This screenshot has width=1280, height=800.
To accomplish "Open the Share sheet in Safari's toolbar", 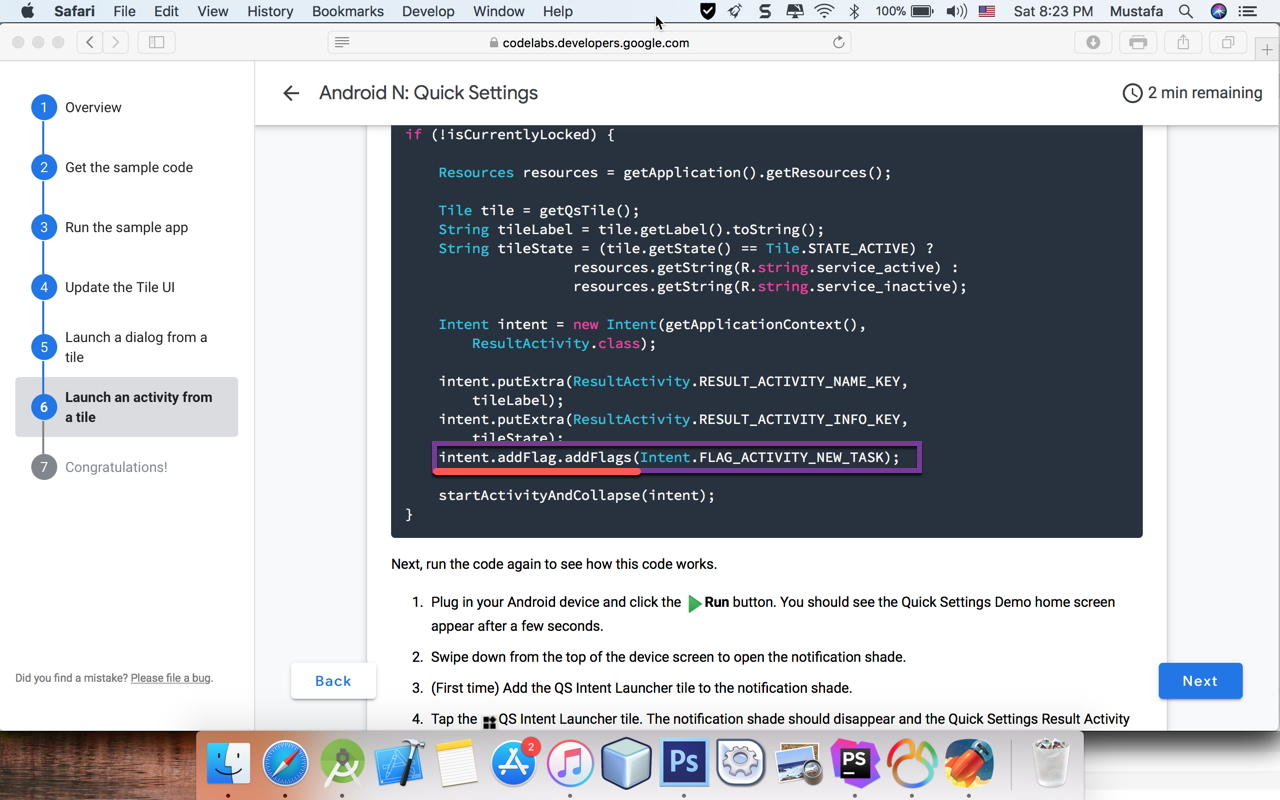I will coord(1183,42).
